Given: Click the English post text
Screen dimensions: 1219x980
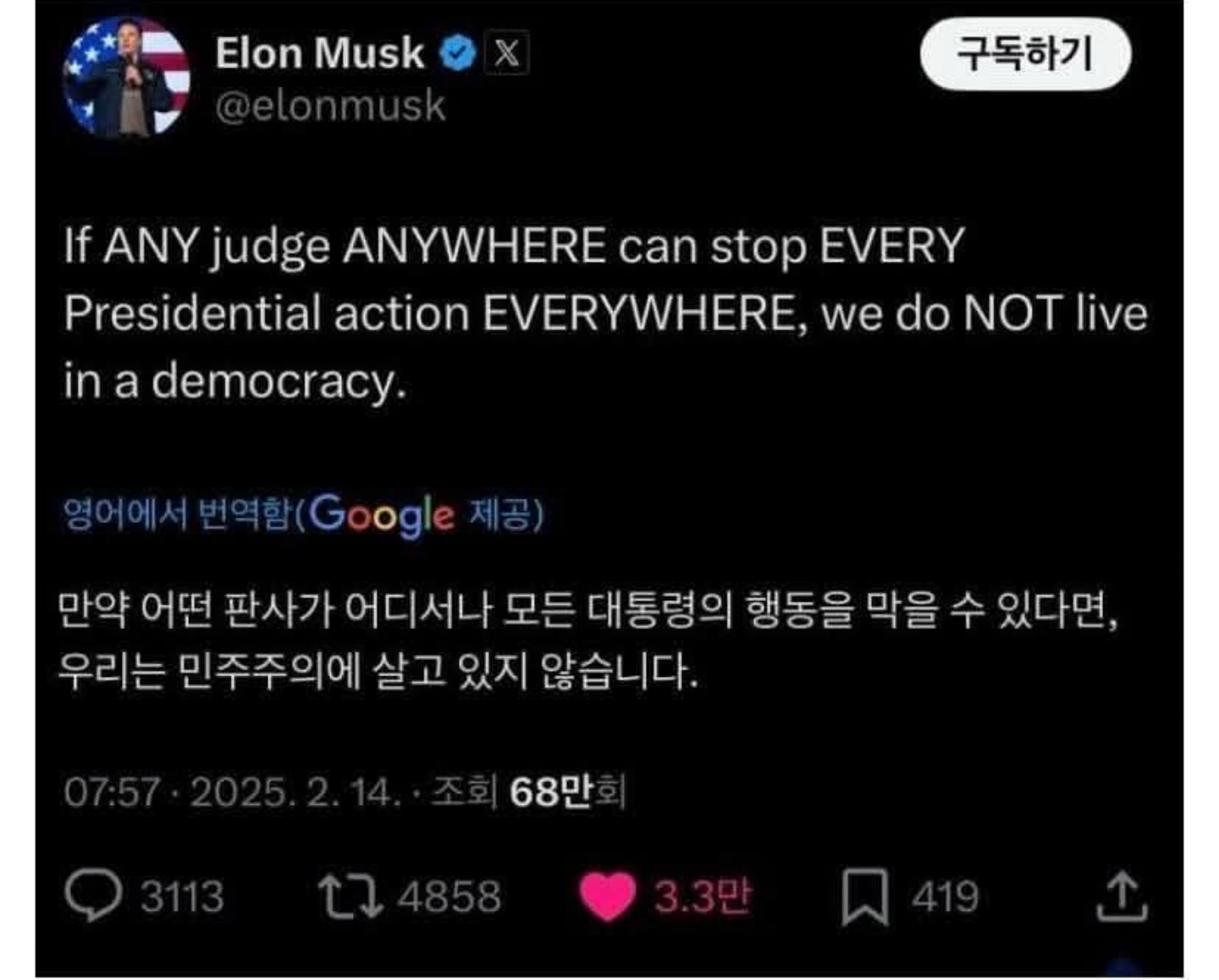Looking at the screenshot, I should [x=605, y=313].
